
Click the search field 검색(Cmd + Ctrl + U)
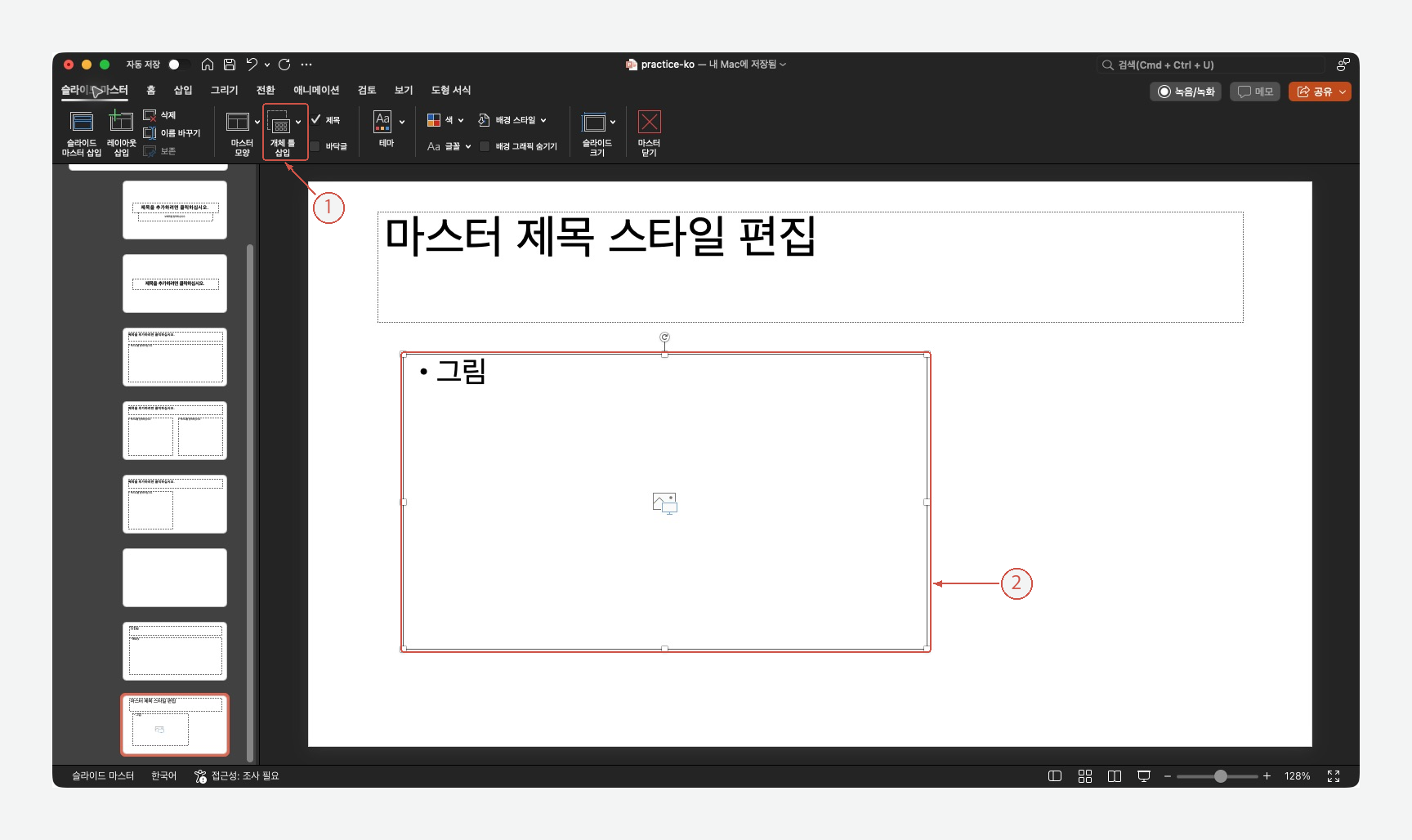(x=1211, y=65)
